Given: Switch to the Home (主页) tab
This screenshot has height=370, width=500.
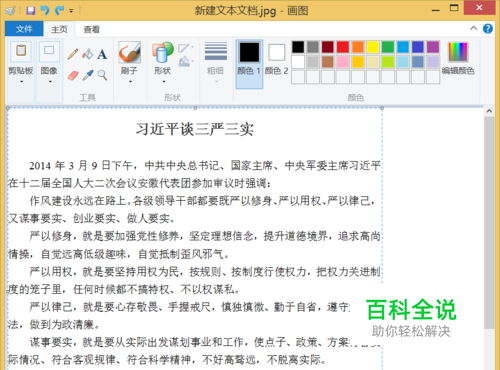Looking at the screenshot, I should [x=59, y=29].
